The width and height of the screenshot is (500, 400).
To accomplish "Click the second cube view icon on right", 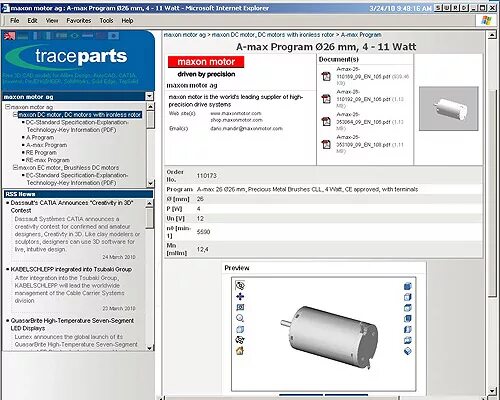I will click(408, 297).
